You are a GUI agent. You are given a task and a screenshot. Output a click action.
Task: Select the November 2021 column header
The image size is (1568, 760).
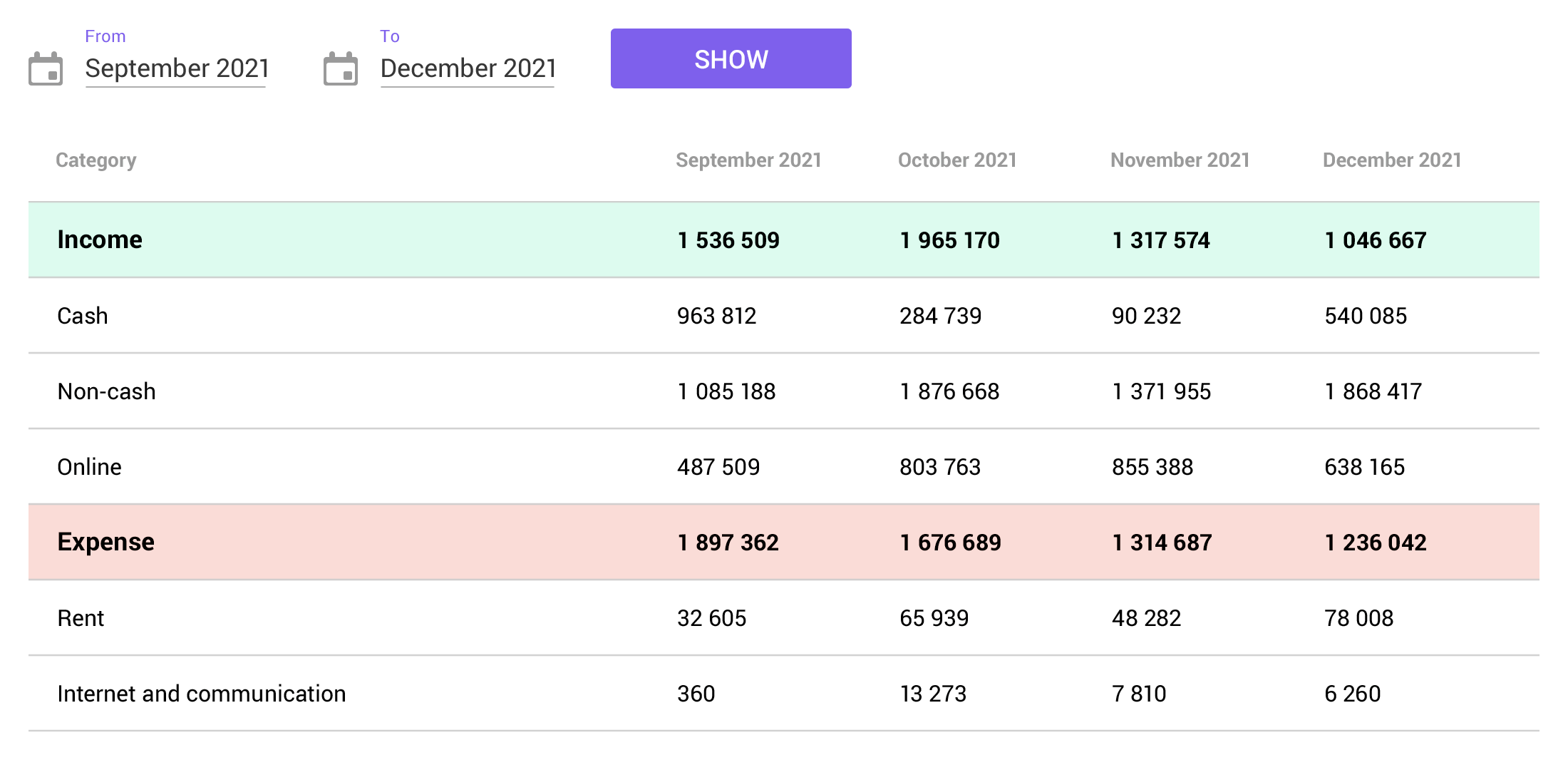click(x=1180, y=160)
